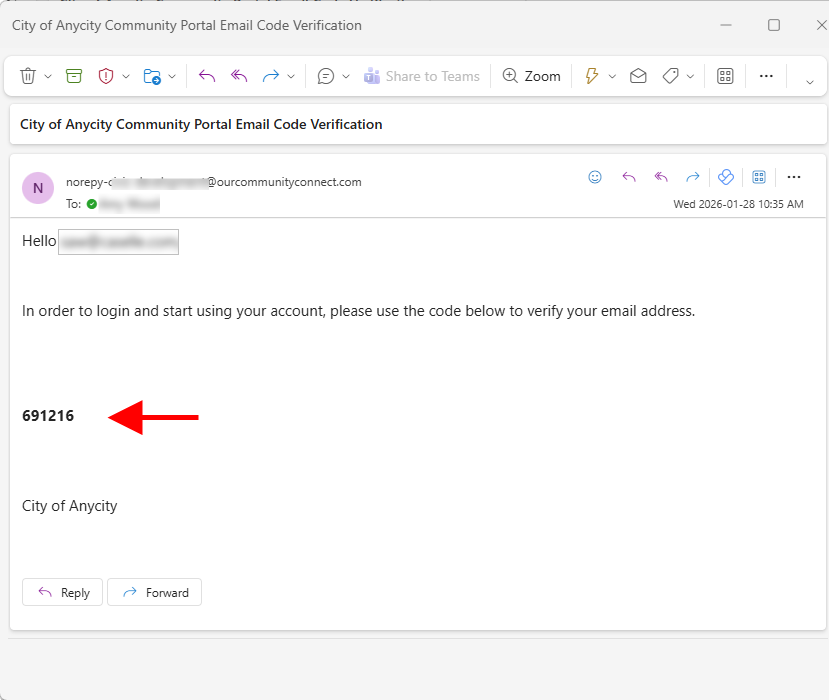Screen dimensions: 829x700
Task: Click the Apps grid icon in message header
Action: [759, 177]
